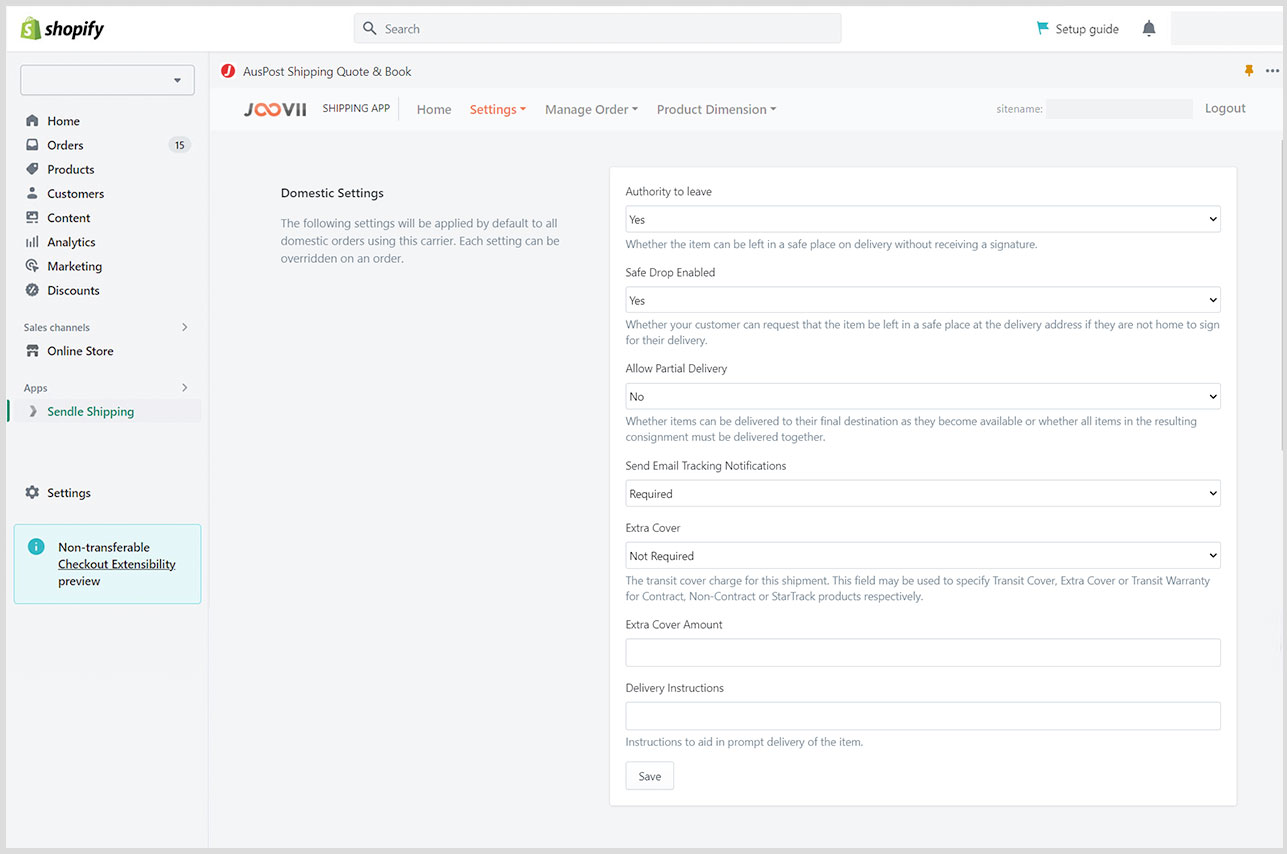Viewport: 1287px width, 854px height.
Task: Open Analytics from the sidebar
Action: pos(71,242)
